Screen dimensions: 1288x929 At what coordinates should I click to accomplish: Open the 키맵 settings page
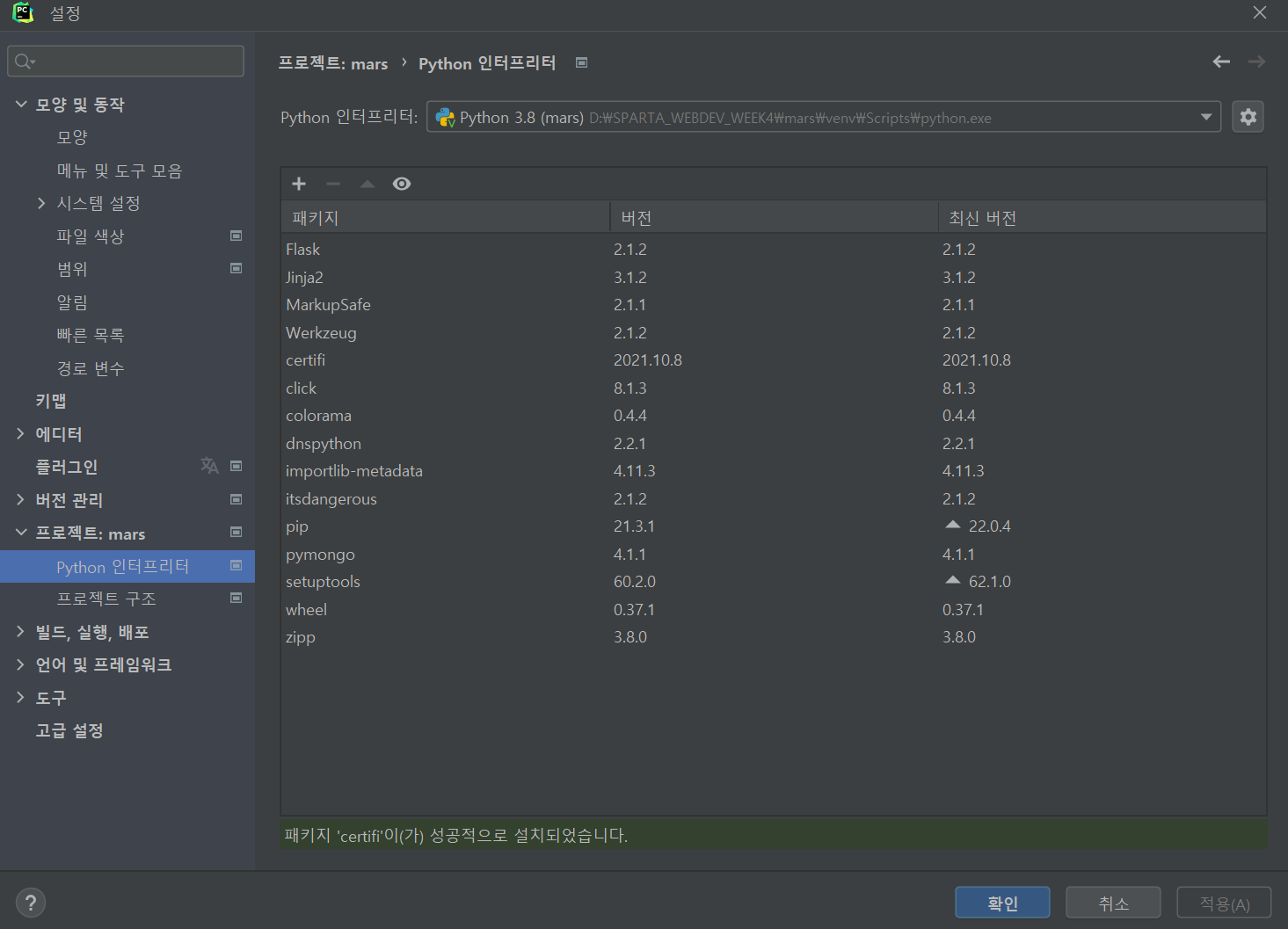coord(51,401)
